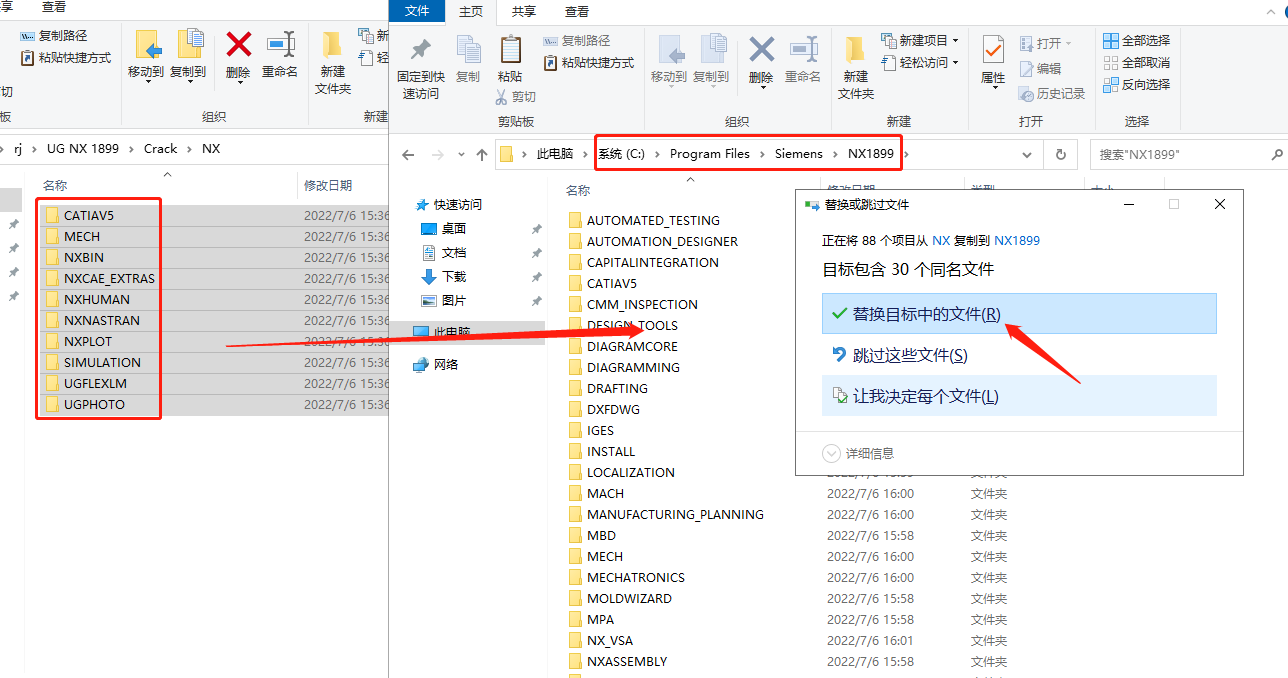Image resolution: width=1288 pixels, height=678 pixels.
Task: Open the address bar history dropdown
Action: [1027, 154]
